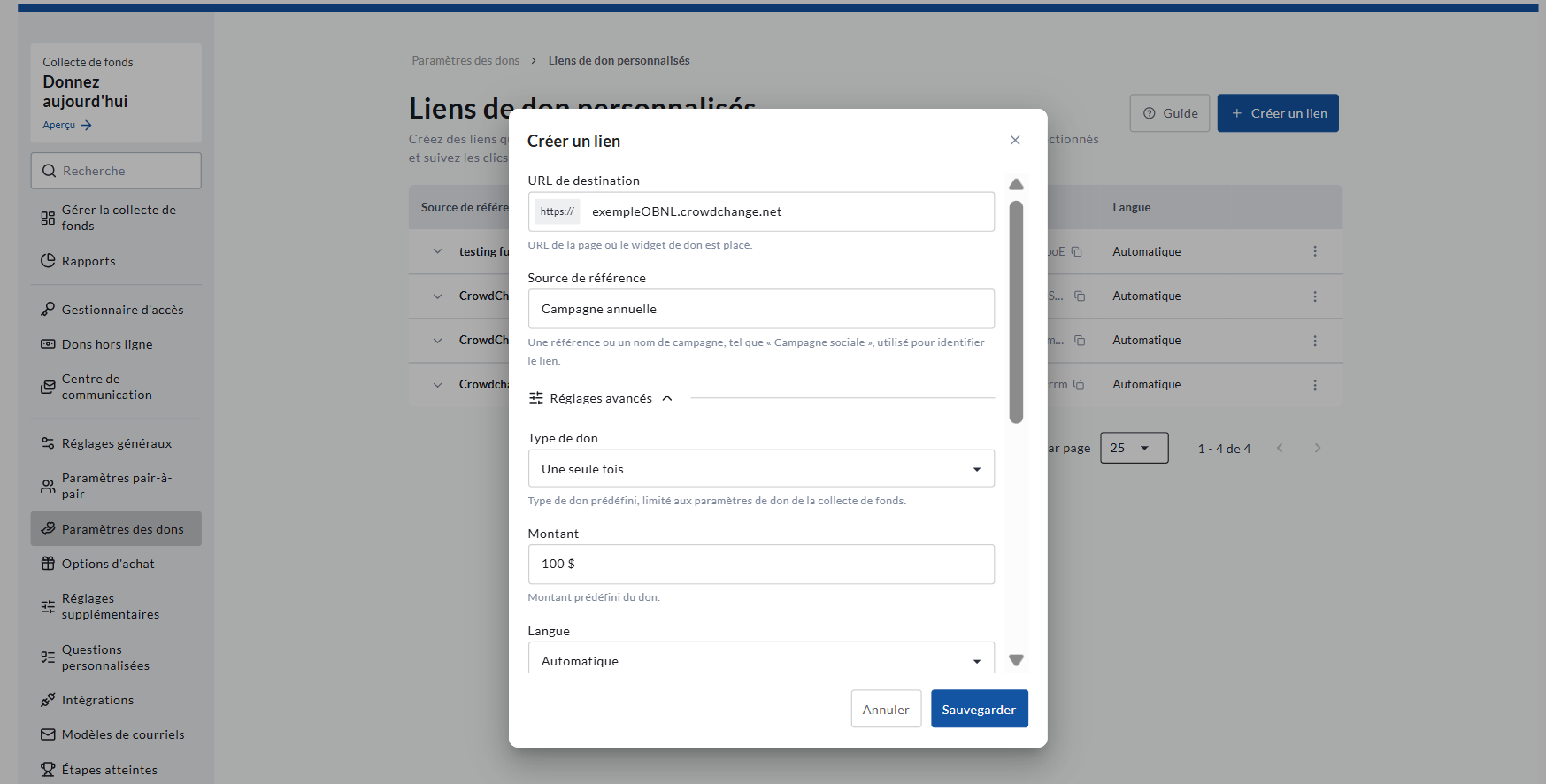Click the scrollbar up arrow in dialog
This screenshot has width=1546, height=784.
click(x=1016, y=184)
